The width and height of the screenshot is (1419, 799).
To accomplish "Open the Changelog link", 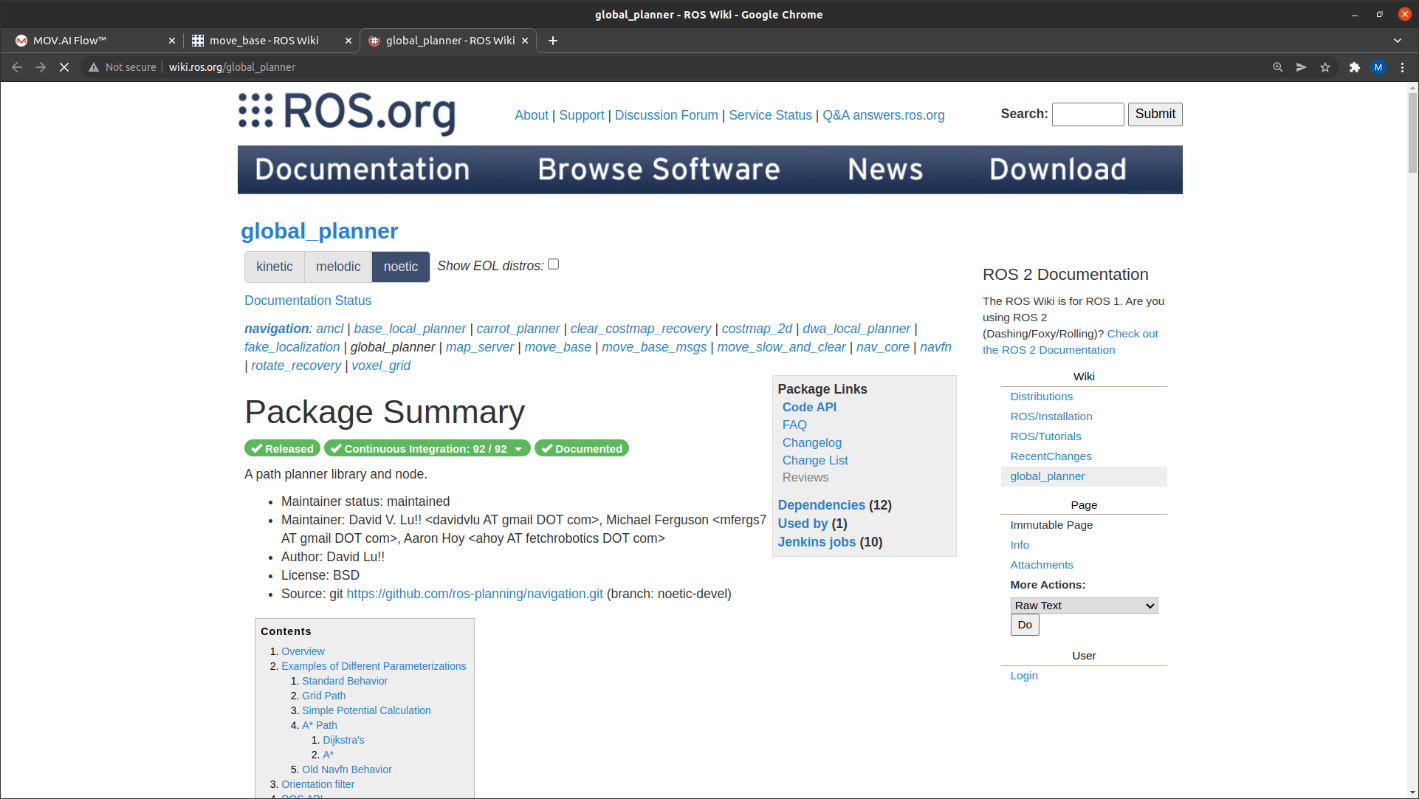I will [812, 443].
